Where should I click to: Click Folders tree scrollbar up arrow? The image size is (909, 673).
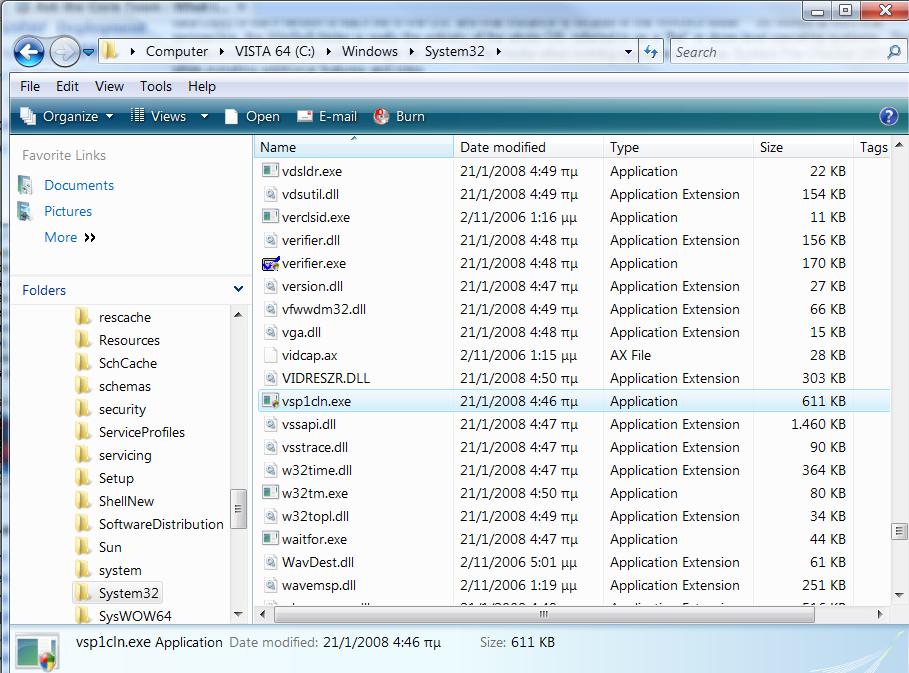[x=238, y=315]
